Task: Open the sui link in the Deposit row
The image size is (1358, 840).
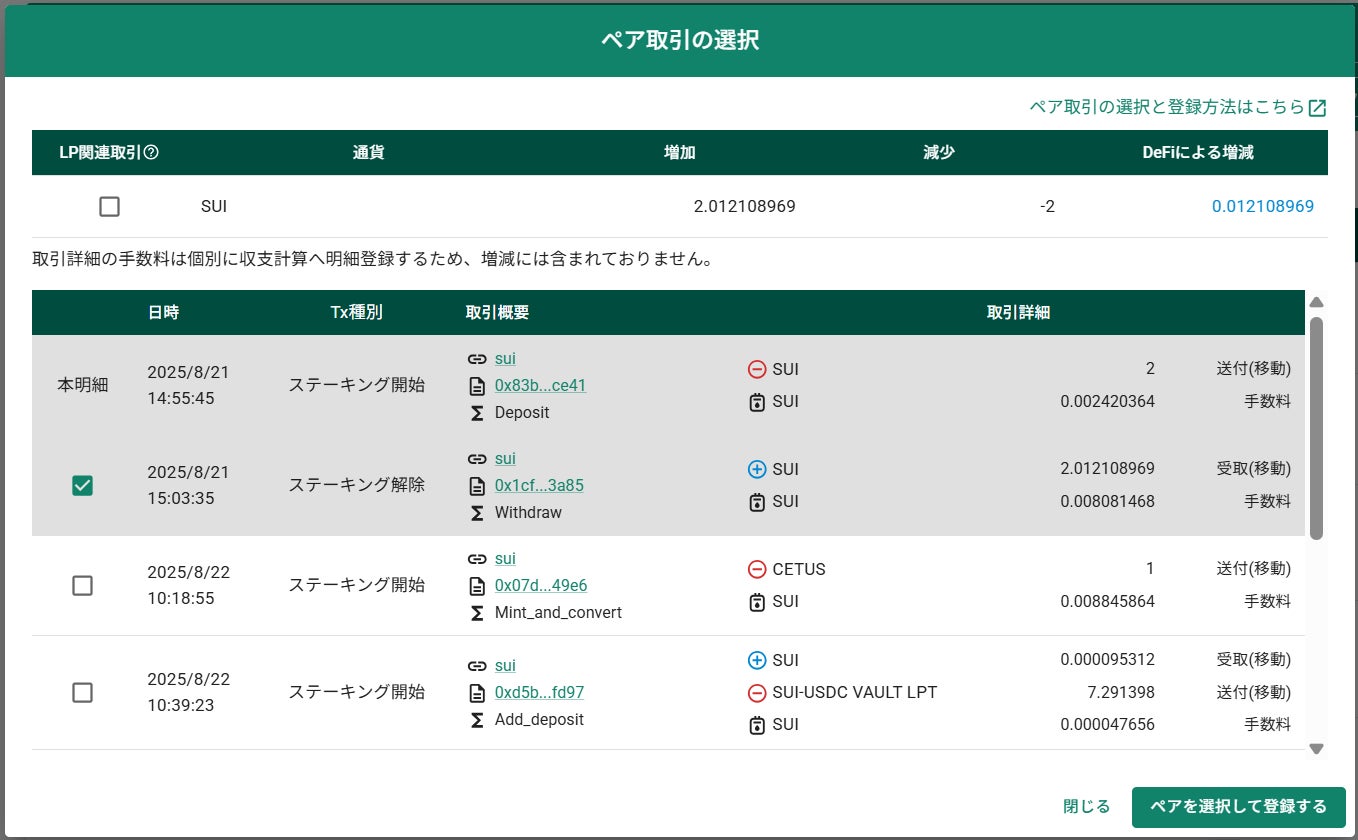Action: 505,359
